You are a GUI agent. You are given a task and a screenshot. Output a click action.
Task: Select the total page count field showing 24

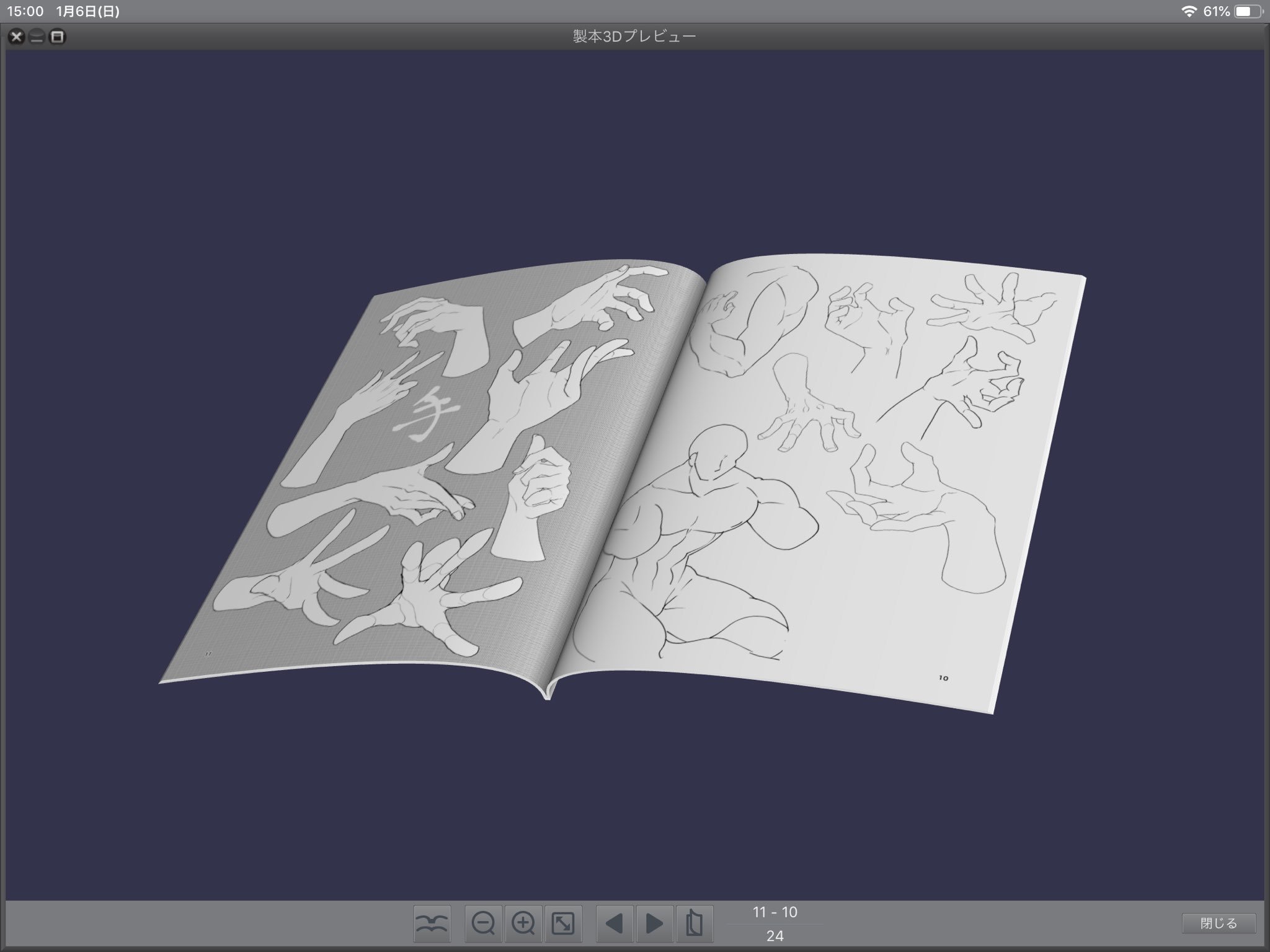coord(776,937)
